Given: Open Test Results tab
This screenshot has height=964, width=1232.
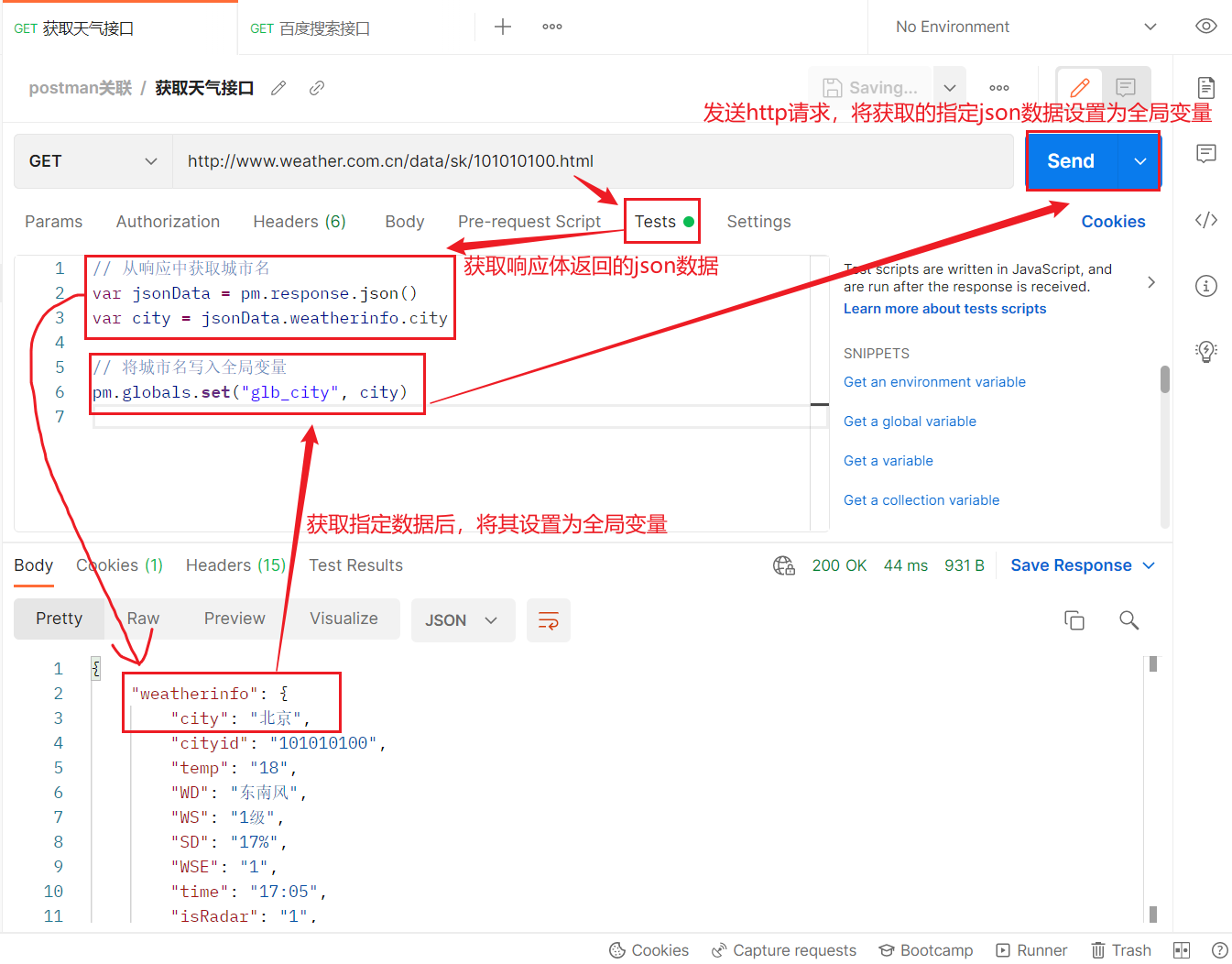Looking at the screenshot, I should click(355, 565).
